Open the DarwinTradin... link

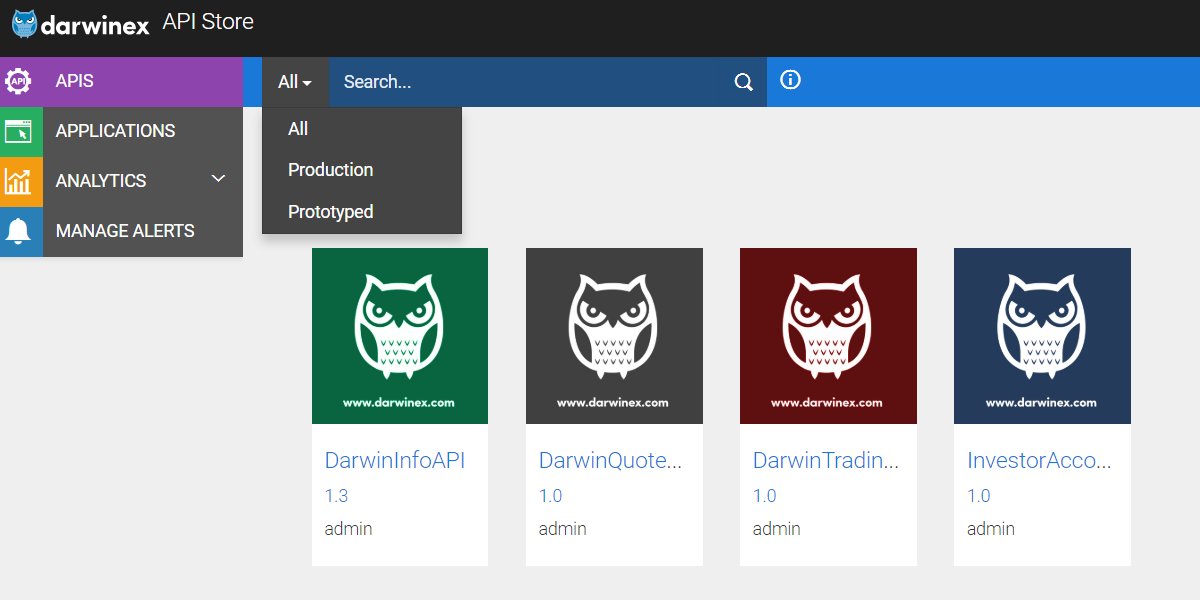point(826,461)
